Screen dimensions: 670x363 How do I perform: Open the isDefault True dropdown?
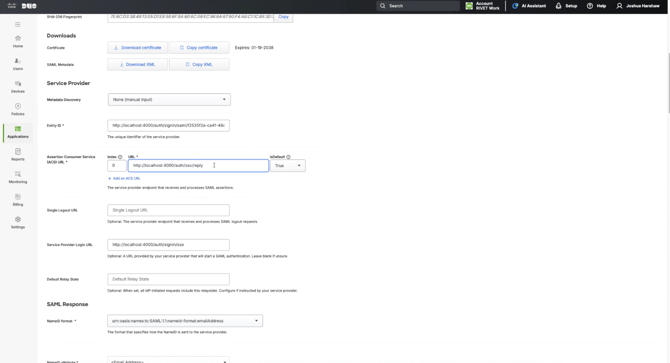(x=288, y=166)
